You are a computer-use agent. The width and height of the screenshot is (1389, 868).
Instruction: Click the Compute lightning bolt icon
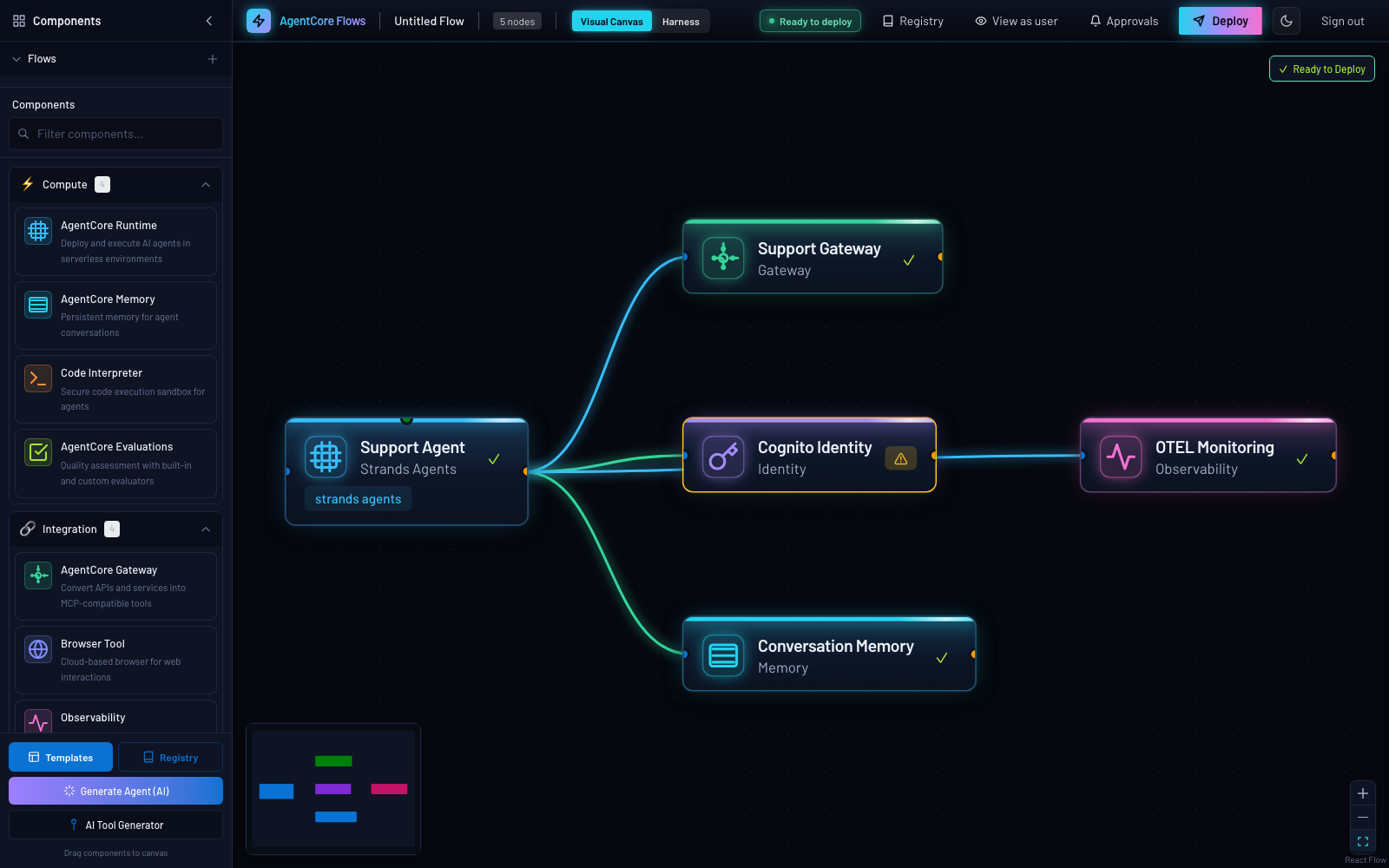28,184
